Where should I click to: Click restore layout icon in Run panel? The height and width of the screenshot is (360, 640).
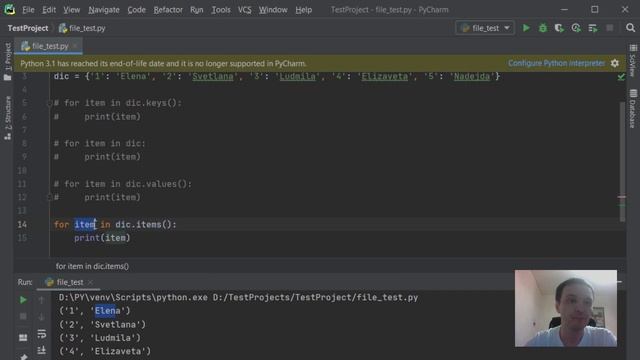click(23, 338)
